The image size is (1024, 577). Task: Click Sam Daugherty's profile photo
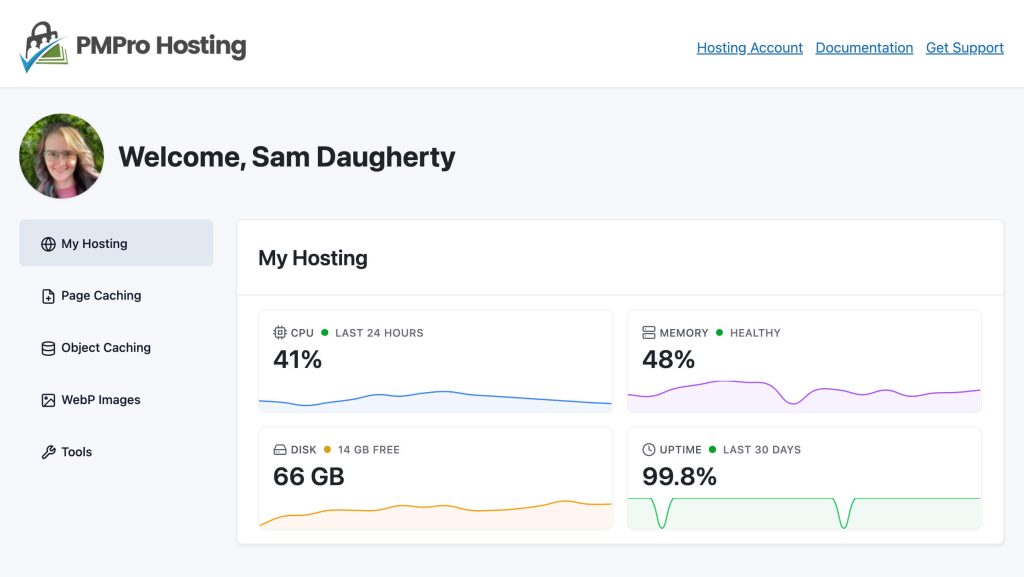point(61,156)
